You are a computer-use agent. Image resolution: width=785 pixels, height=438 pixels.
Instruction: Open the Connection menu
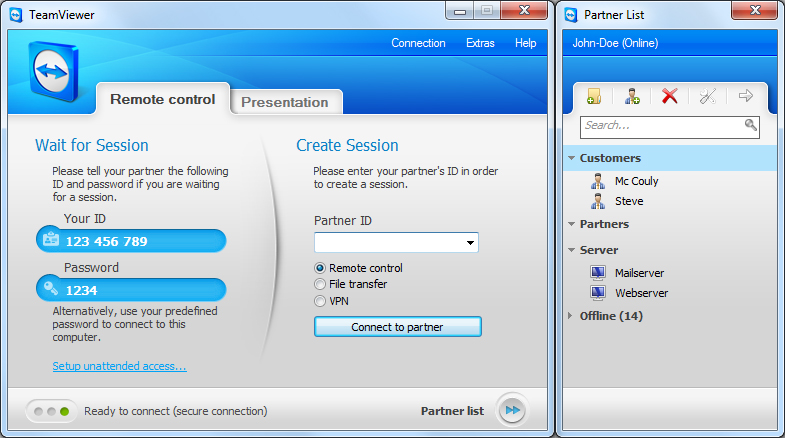click(418, 43)
